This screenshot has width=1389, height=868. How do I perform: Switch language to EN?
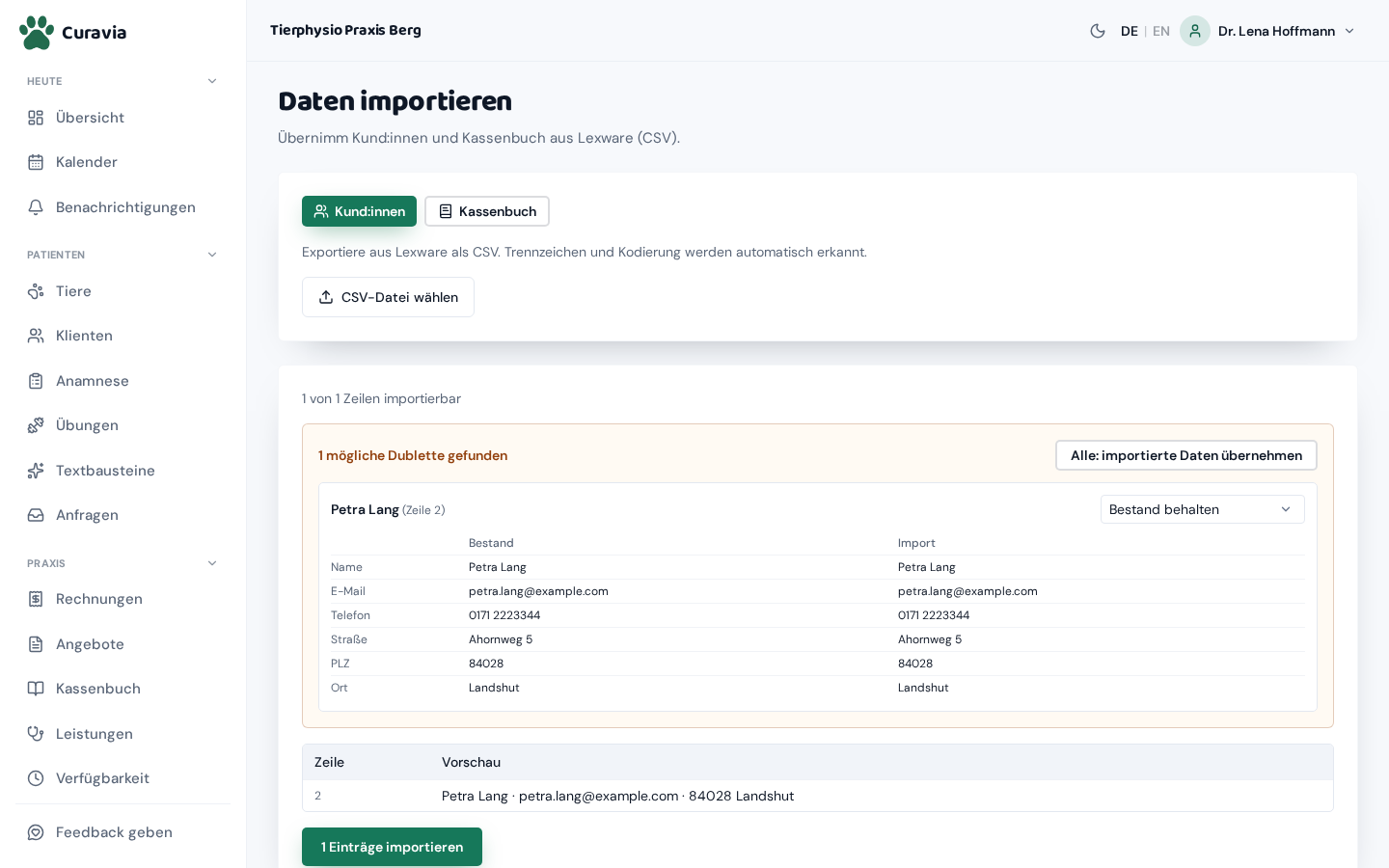pos(1161,31)
